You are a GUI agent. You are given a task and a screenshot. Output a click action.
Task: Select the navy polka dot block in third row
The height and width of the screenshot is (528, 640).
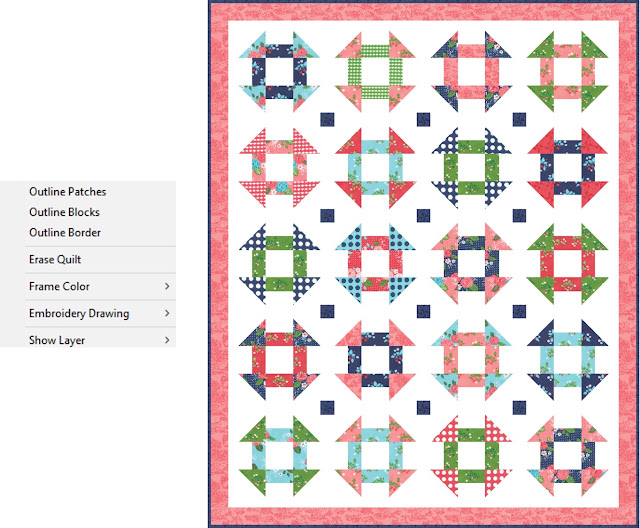coord(279,264)
